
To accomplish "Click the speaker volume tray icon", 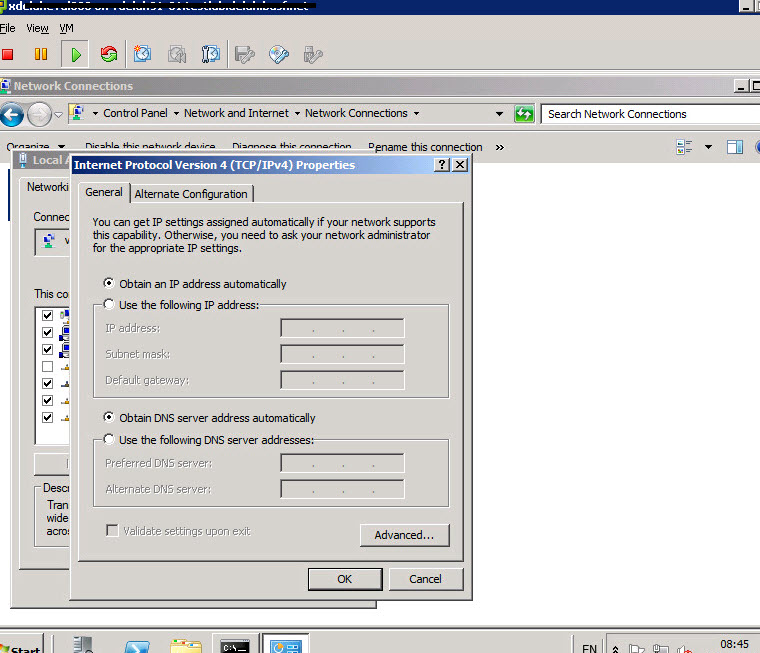I will click(x=684, y=649).
